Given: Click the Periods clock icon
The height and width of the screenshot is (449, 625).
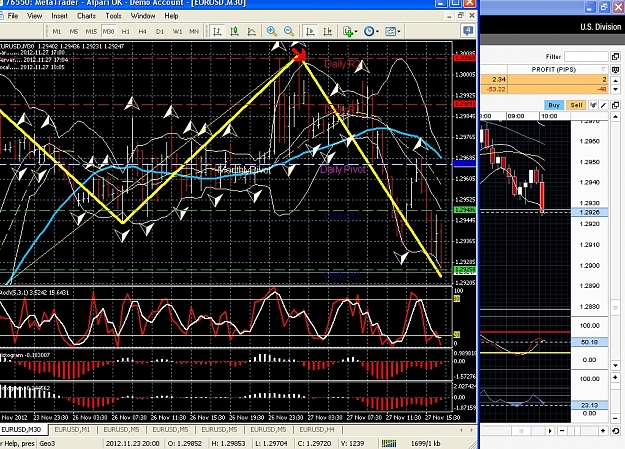Looking at the screenshot, I should 369,31.
